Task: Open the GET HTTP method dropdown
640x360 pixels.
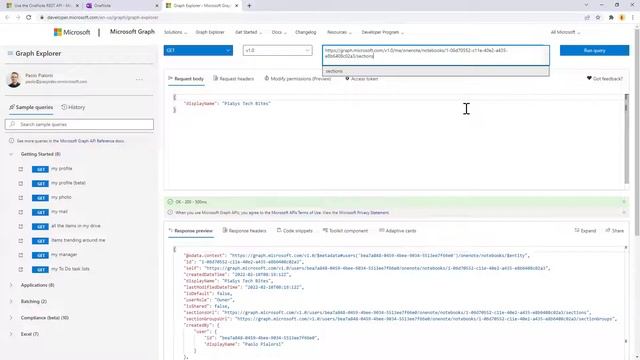Action: tap(198, 50)
